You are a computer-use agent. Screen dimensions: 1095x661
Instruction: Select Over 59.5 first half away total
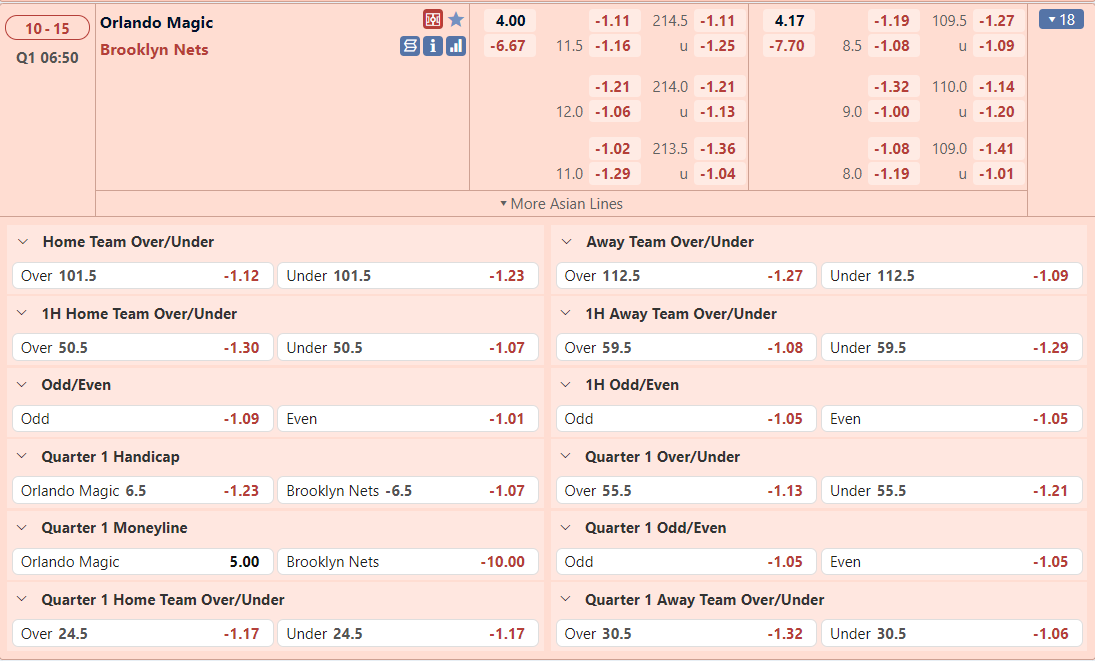click(686, 348)
